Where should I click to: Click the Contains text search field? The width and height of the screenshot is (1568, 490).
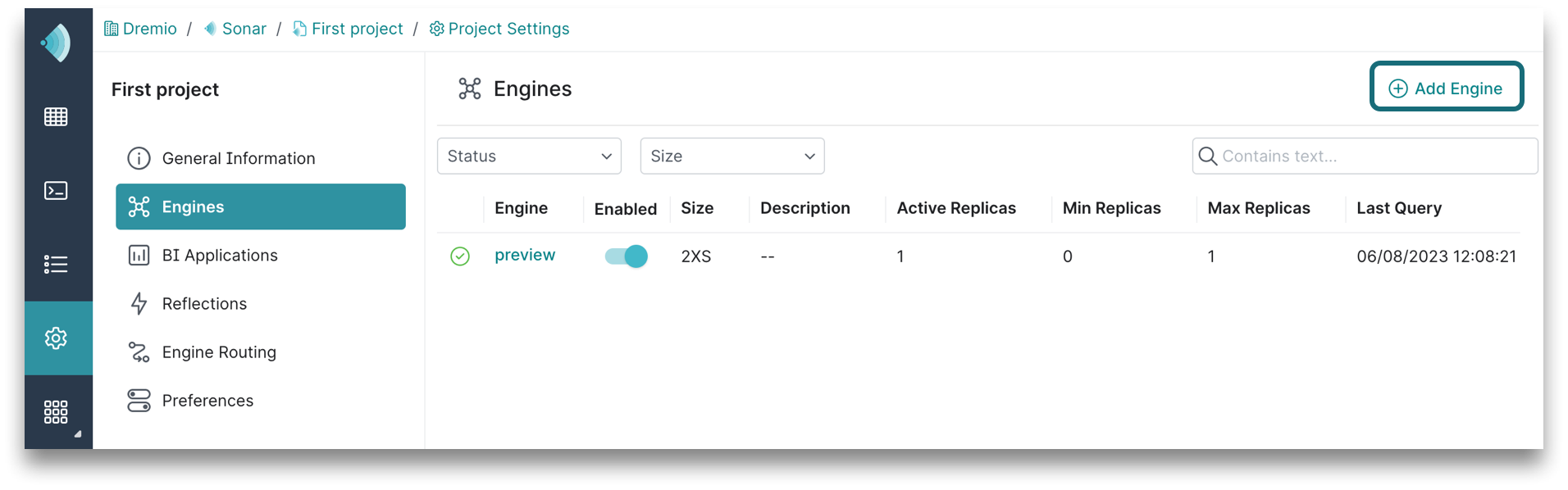pyautogui.click(x=1374, y=156)
